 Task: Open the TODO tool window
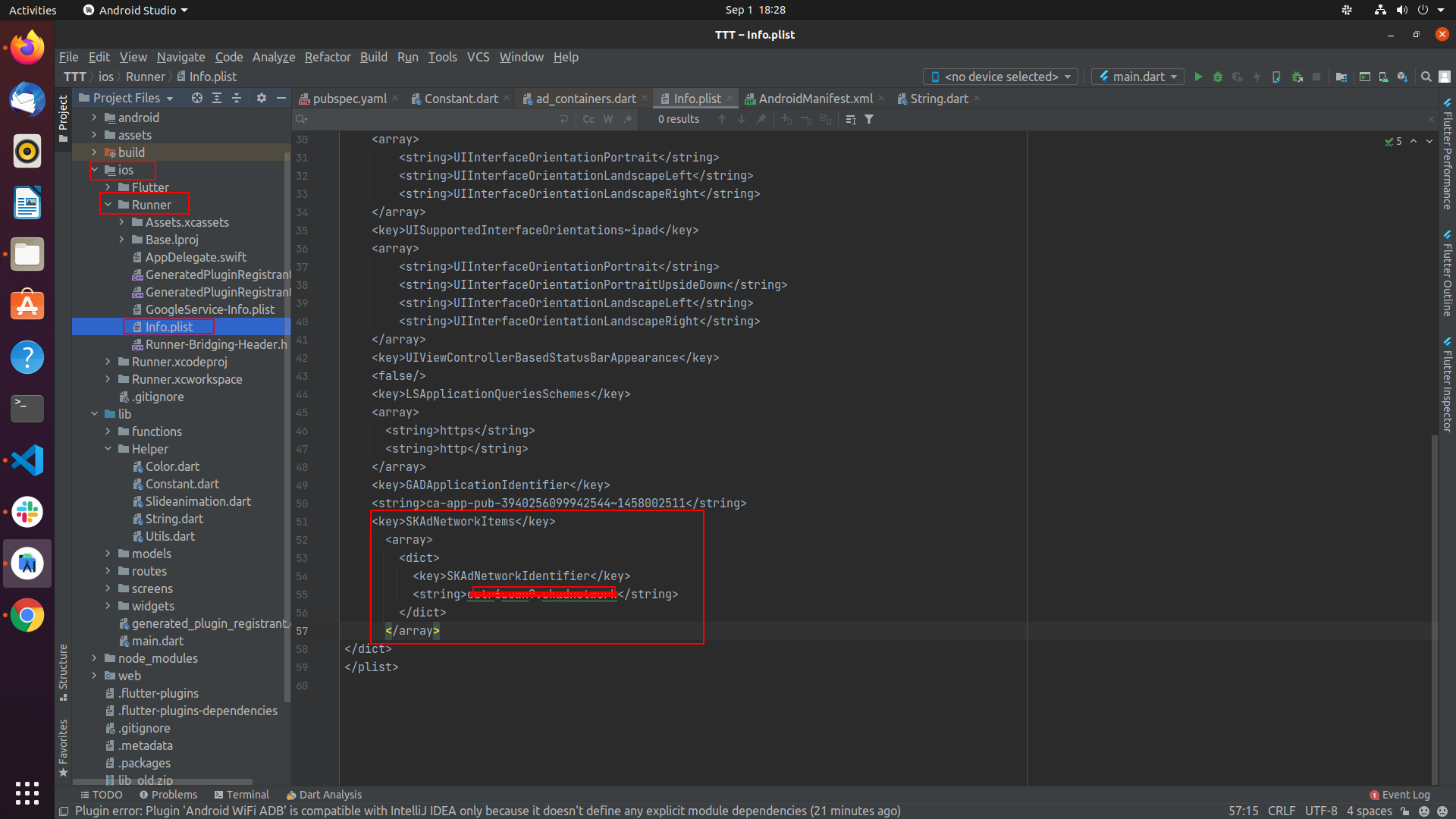101,795
